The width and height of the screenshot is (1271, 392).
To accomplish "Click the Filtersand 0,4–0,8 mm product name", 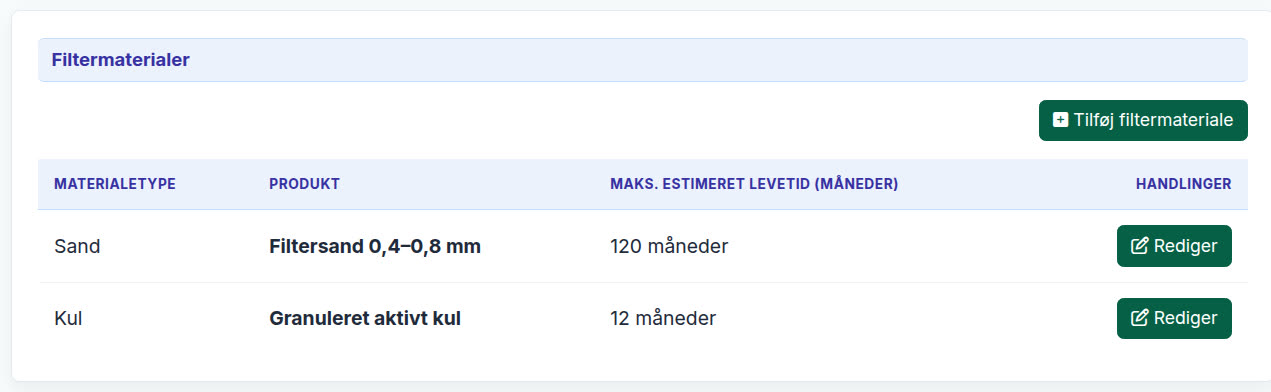I will coord(375,246).
